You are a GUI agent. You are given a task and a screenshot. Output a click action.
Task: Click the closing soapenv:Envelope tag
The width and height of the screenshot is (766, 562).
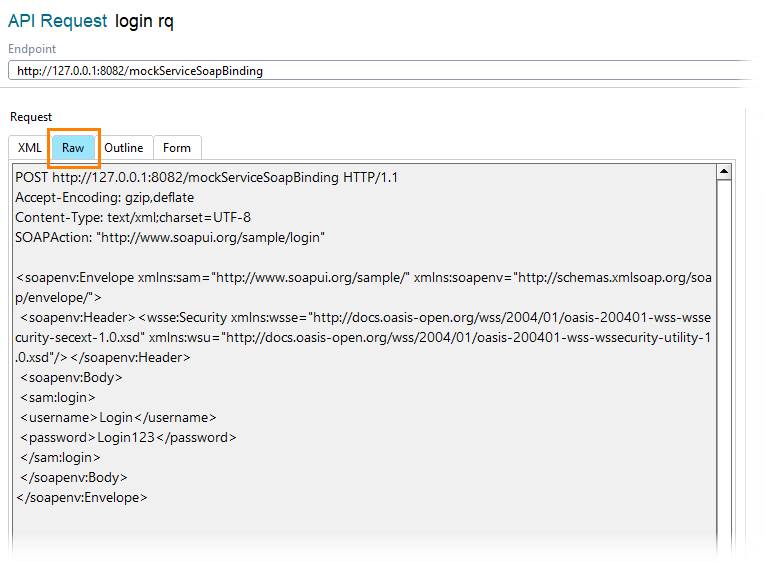click(82, 497)
